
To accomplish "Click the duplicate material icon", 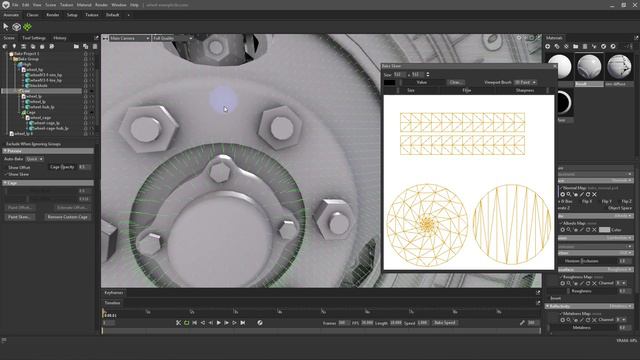I will coord(557,47).
